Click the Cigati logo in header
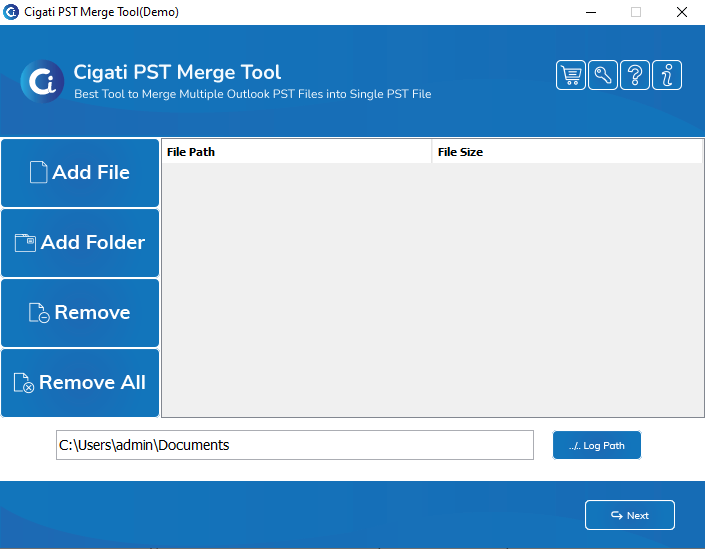 [x=42, y=81]
